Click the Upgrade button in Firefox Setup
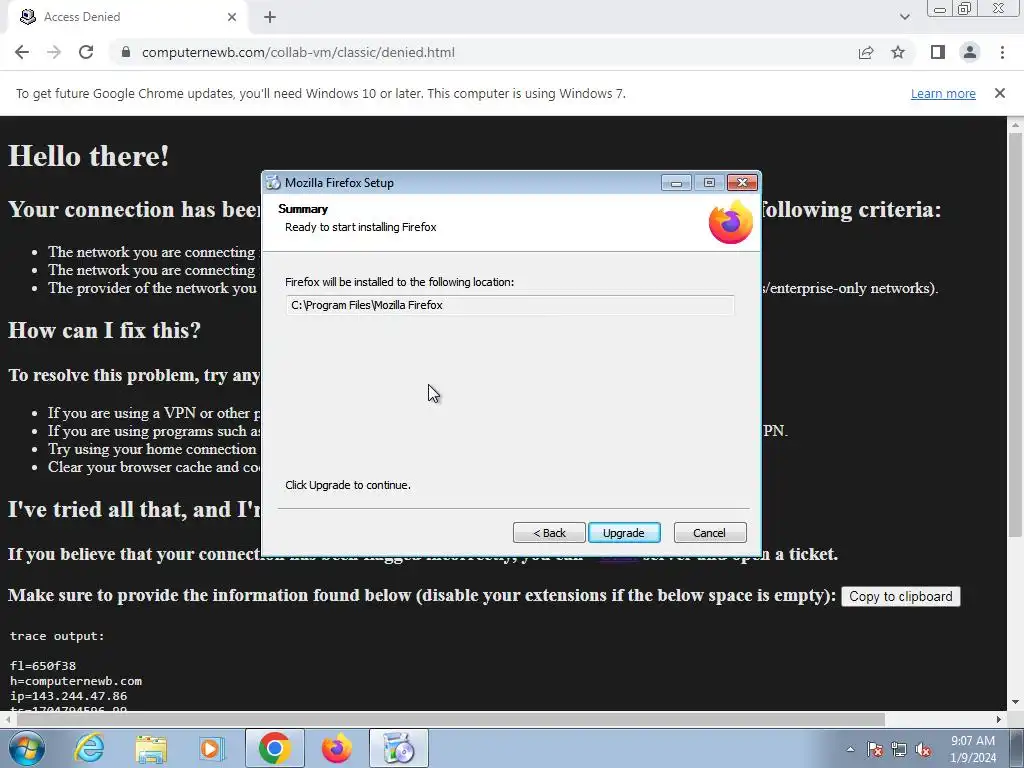The image size is (1024, 768). coord(624,533)
